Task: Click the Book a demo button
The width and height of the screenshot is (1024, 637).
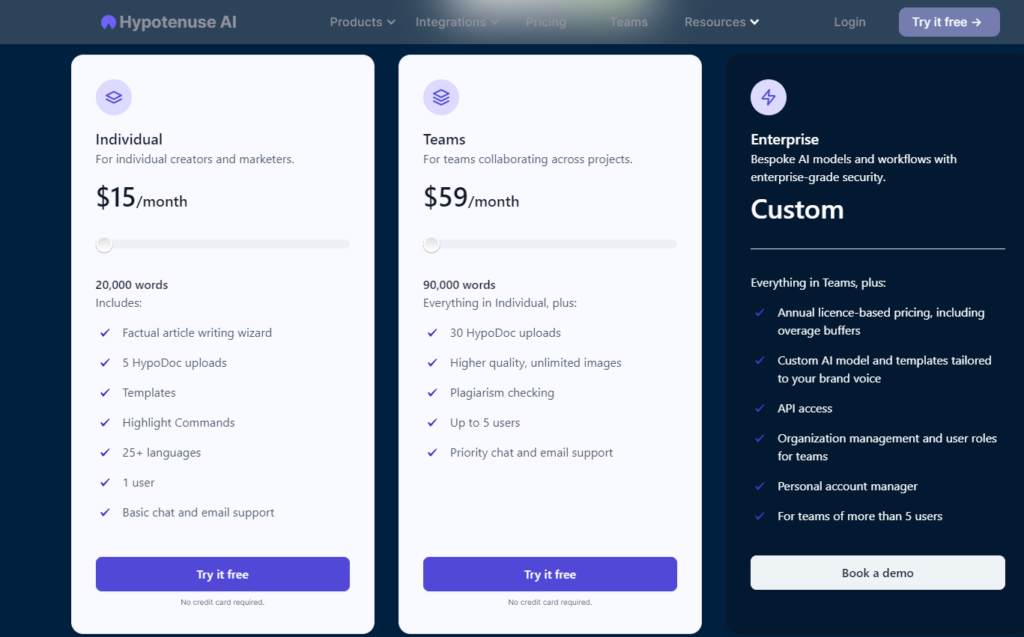Action: click(877, 573)
